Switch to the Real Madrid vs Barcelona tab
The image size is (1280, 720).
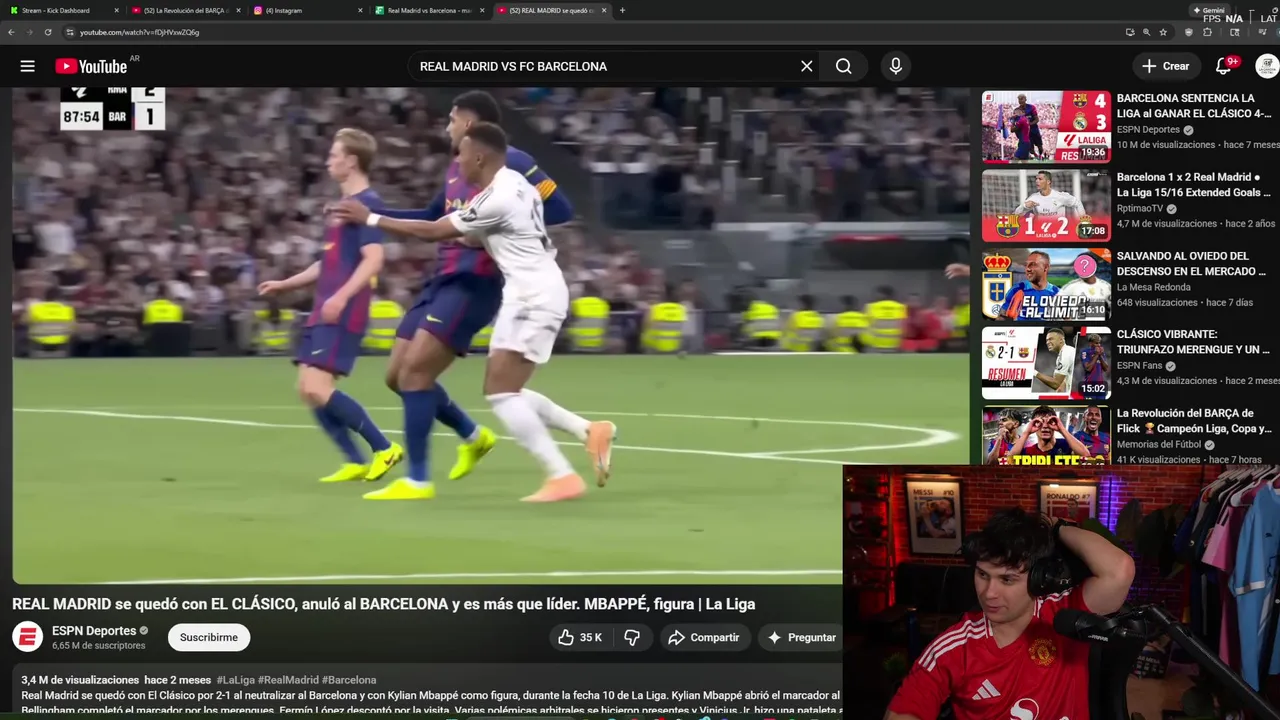[428, 10]
